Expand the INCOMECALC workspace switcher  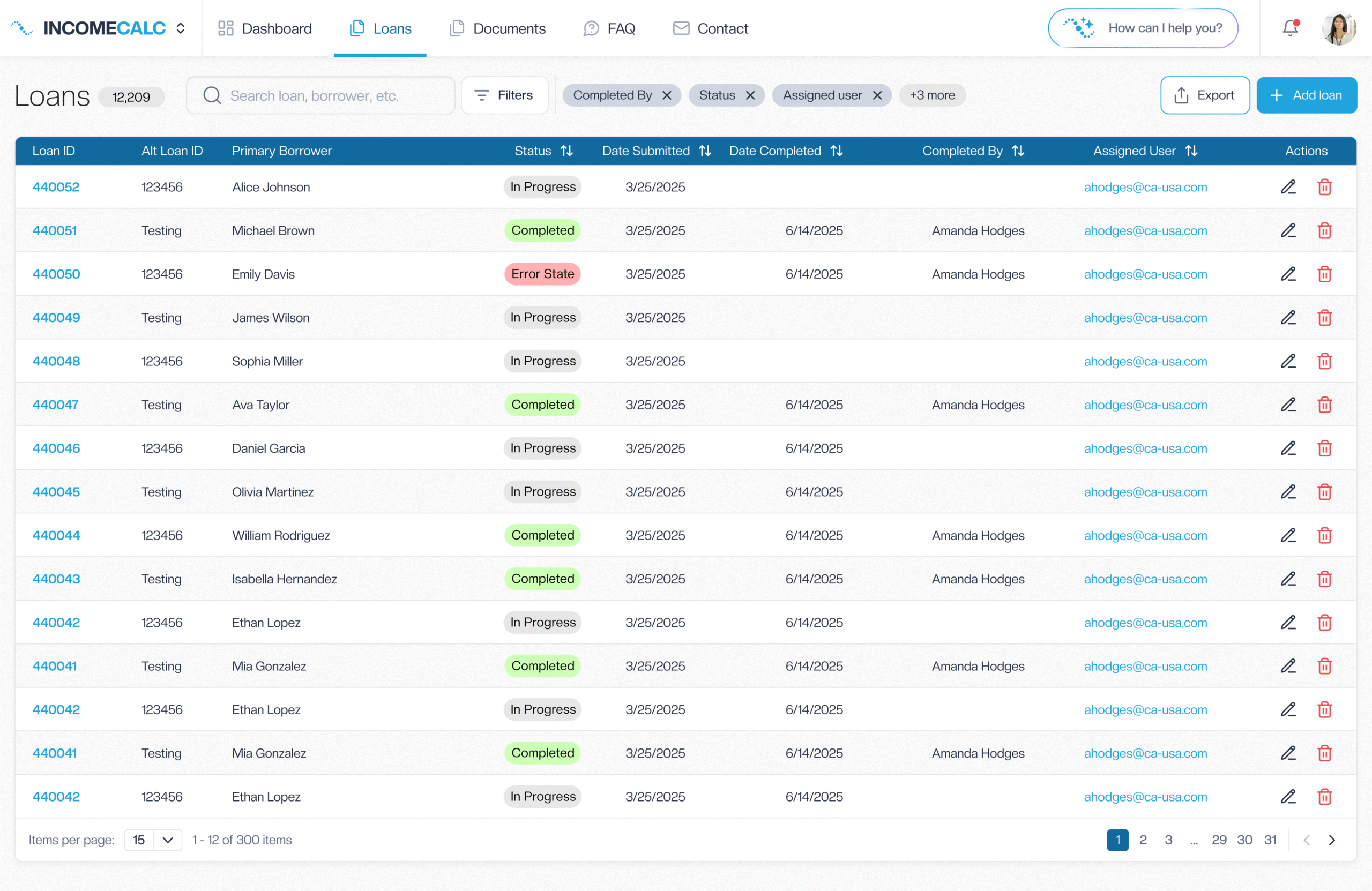(181, 28)
